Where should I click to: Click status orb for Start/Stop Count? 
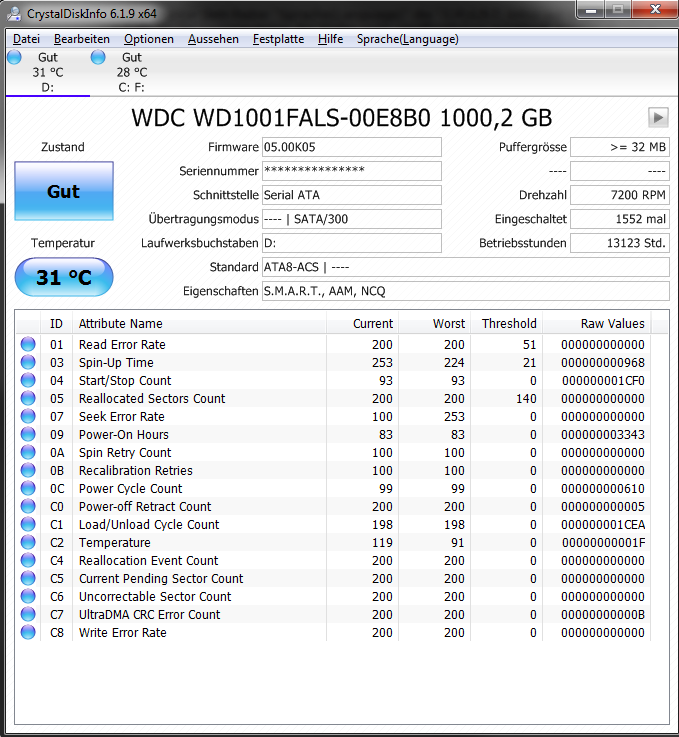pyautogui.click(x=28, y=380)
